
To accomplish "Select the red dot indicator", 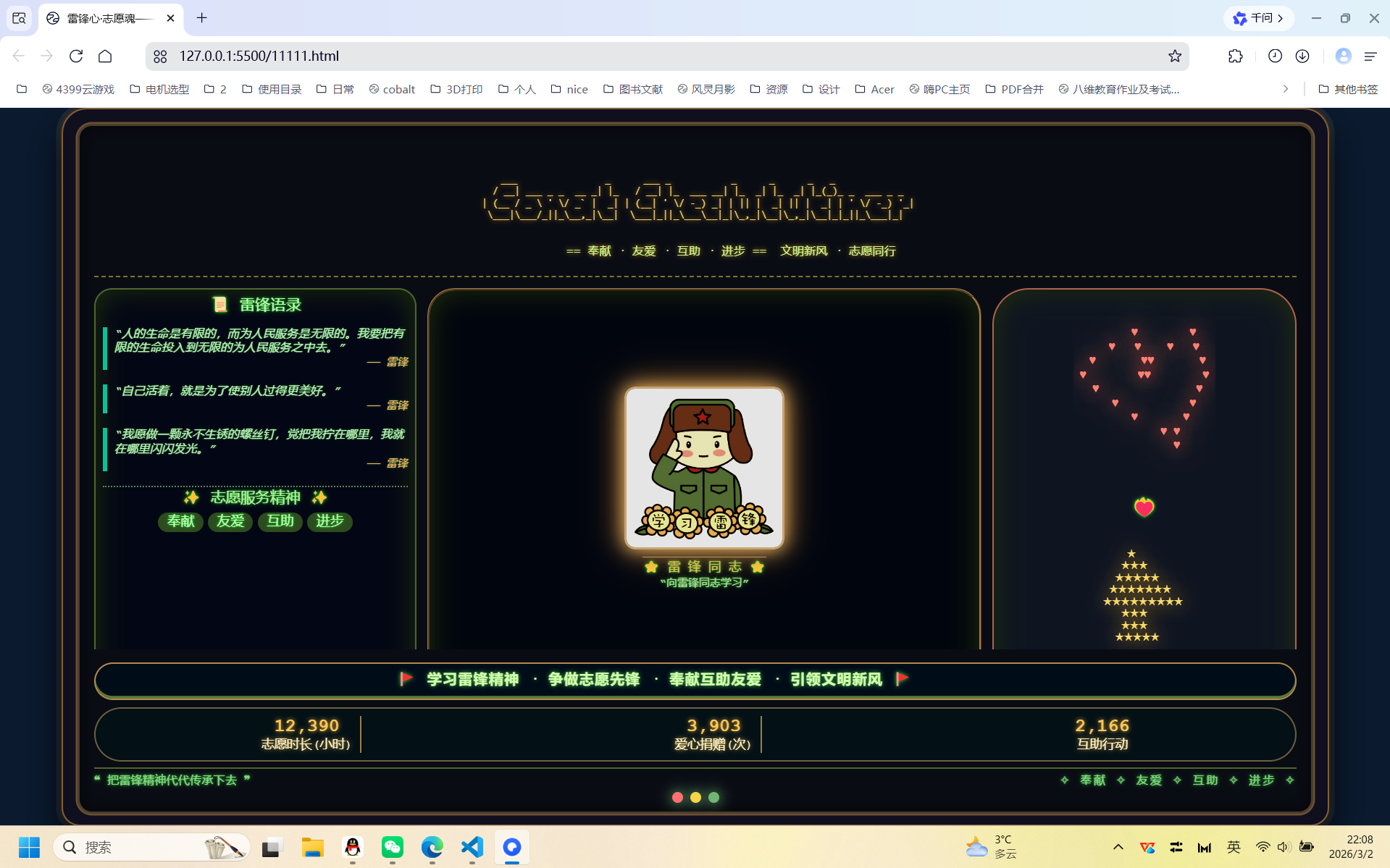I will [677, 797].
